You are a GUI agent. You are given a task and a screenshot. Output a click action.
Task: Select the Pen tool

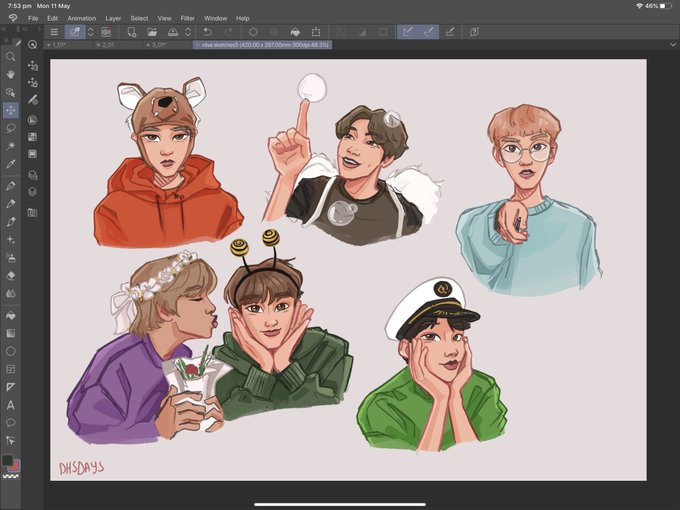coord(10,186)
